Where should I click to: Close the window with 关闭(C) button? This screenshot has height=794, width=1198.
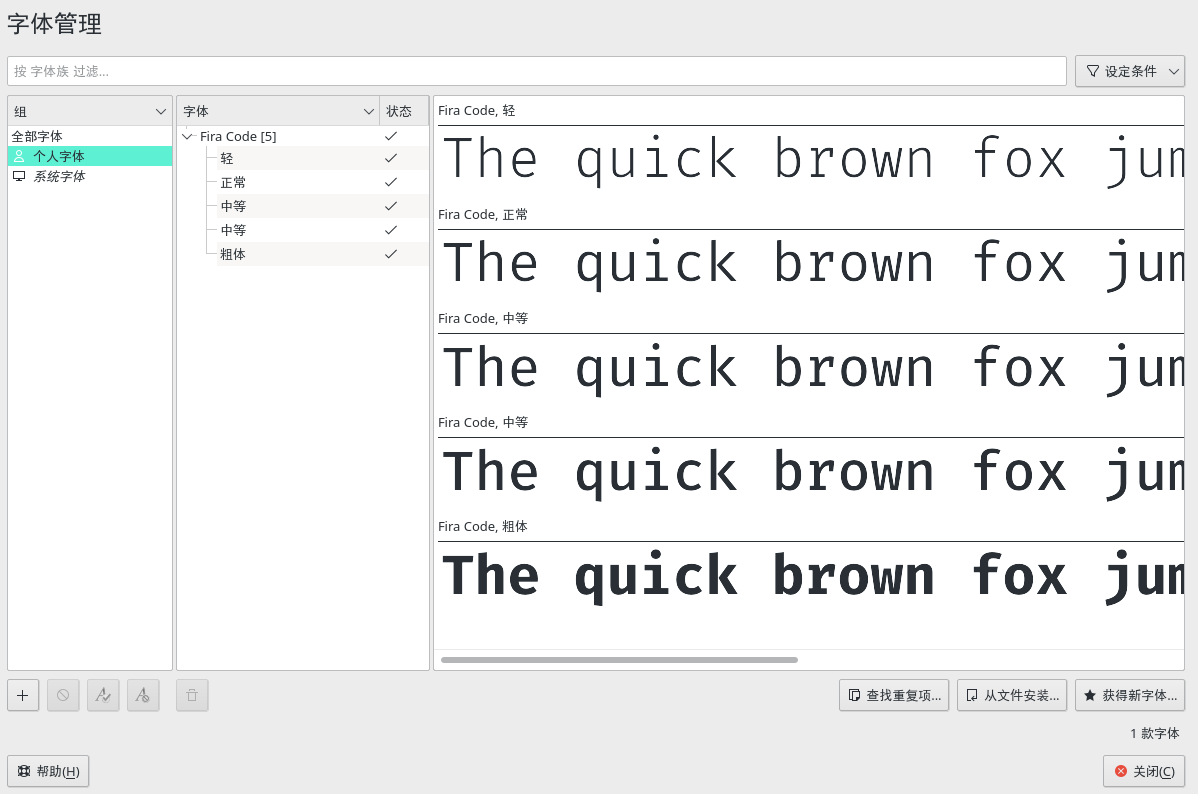(1144, 771)
